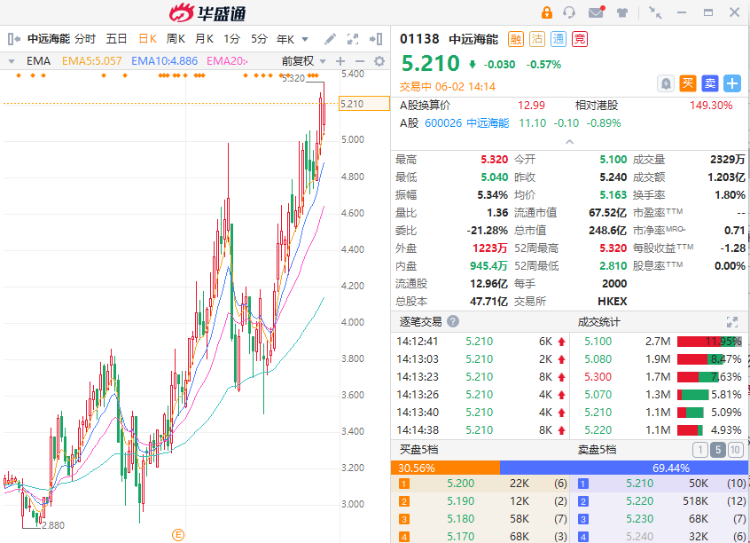Click the stock code 01138
This screenshot has height=543, width=750.
tap(419, 39)
